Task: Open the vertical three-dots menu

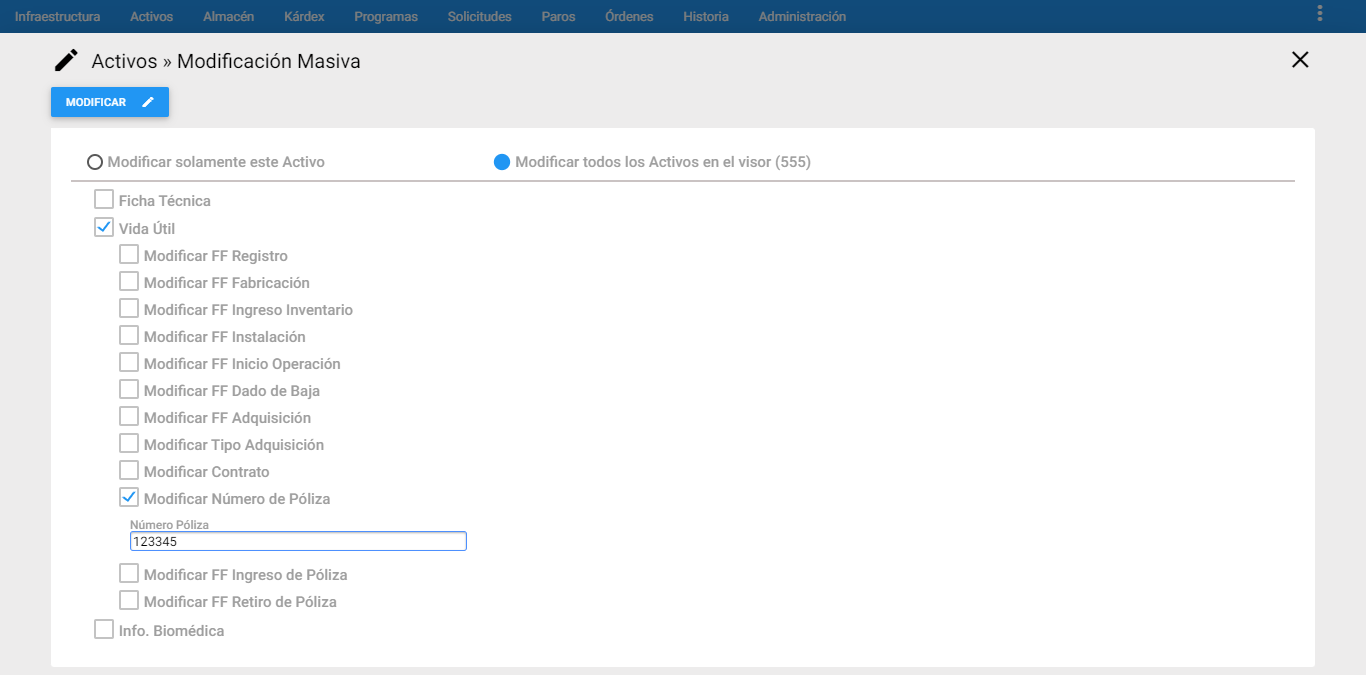Action: [1320, 13]
